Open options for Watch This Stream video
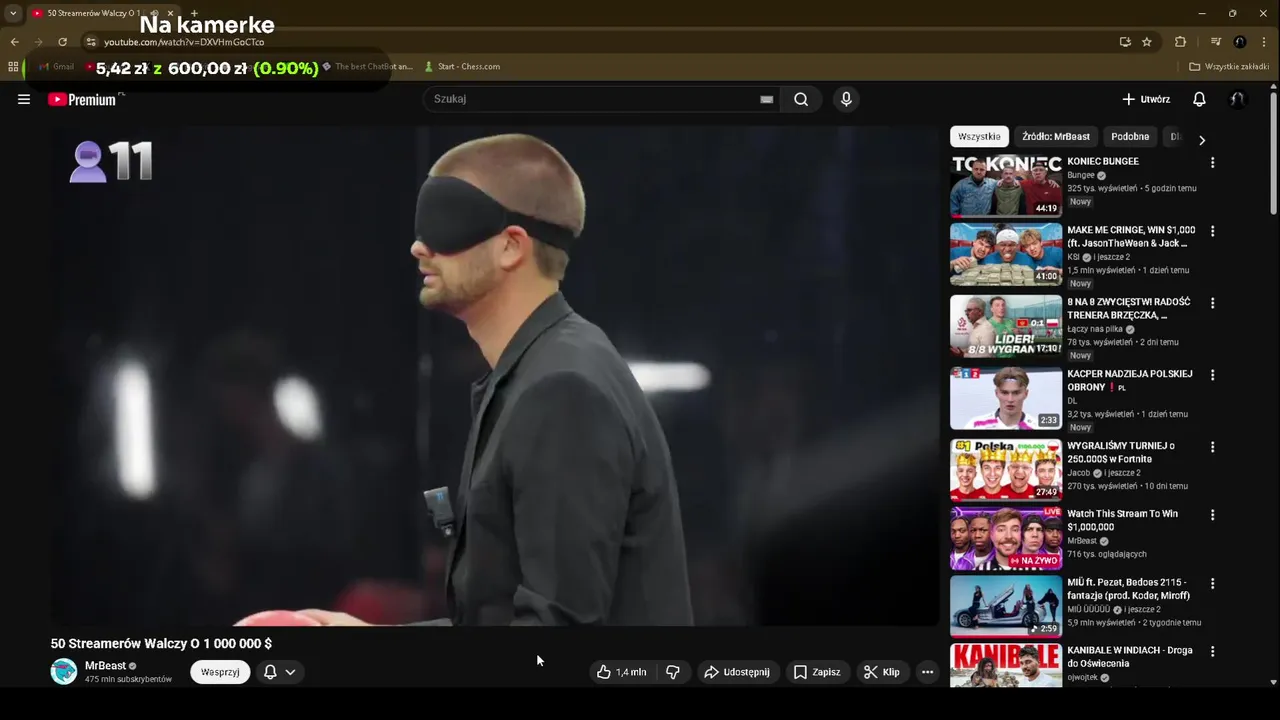Image resolution: width=1280 pixels, height=720 pixels. coord(1213,515)
